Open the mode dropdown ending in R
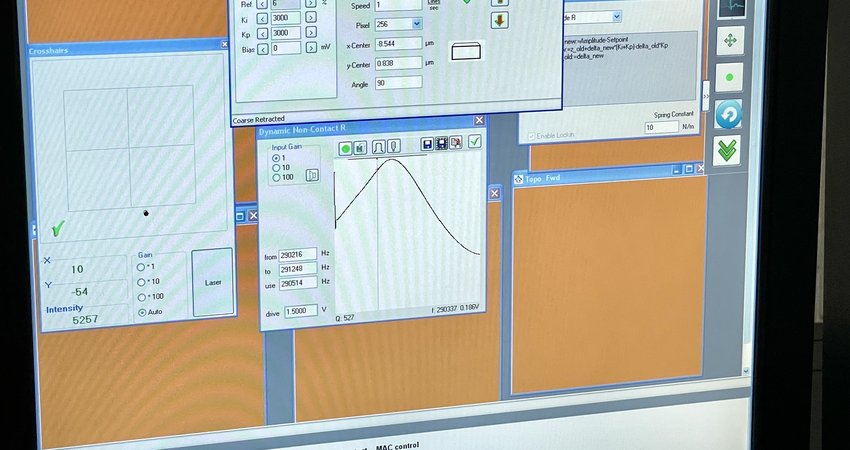 tap(615, 17)
